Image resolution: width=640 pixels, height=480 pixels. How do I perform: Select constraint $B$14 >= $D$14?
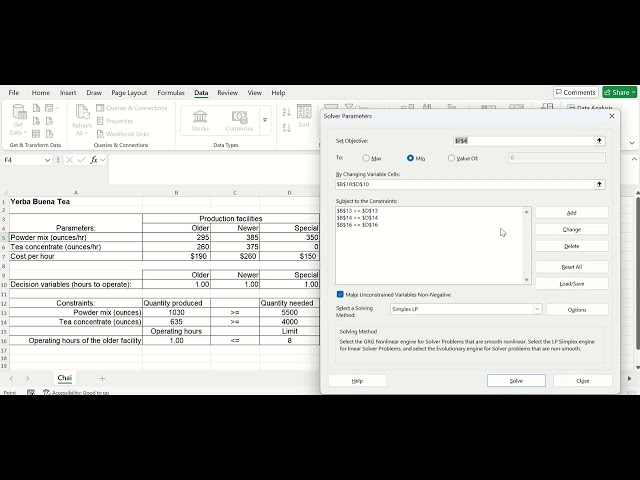pos(357,218)
